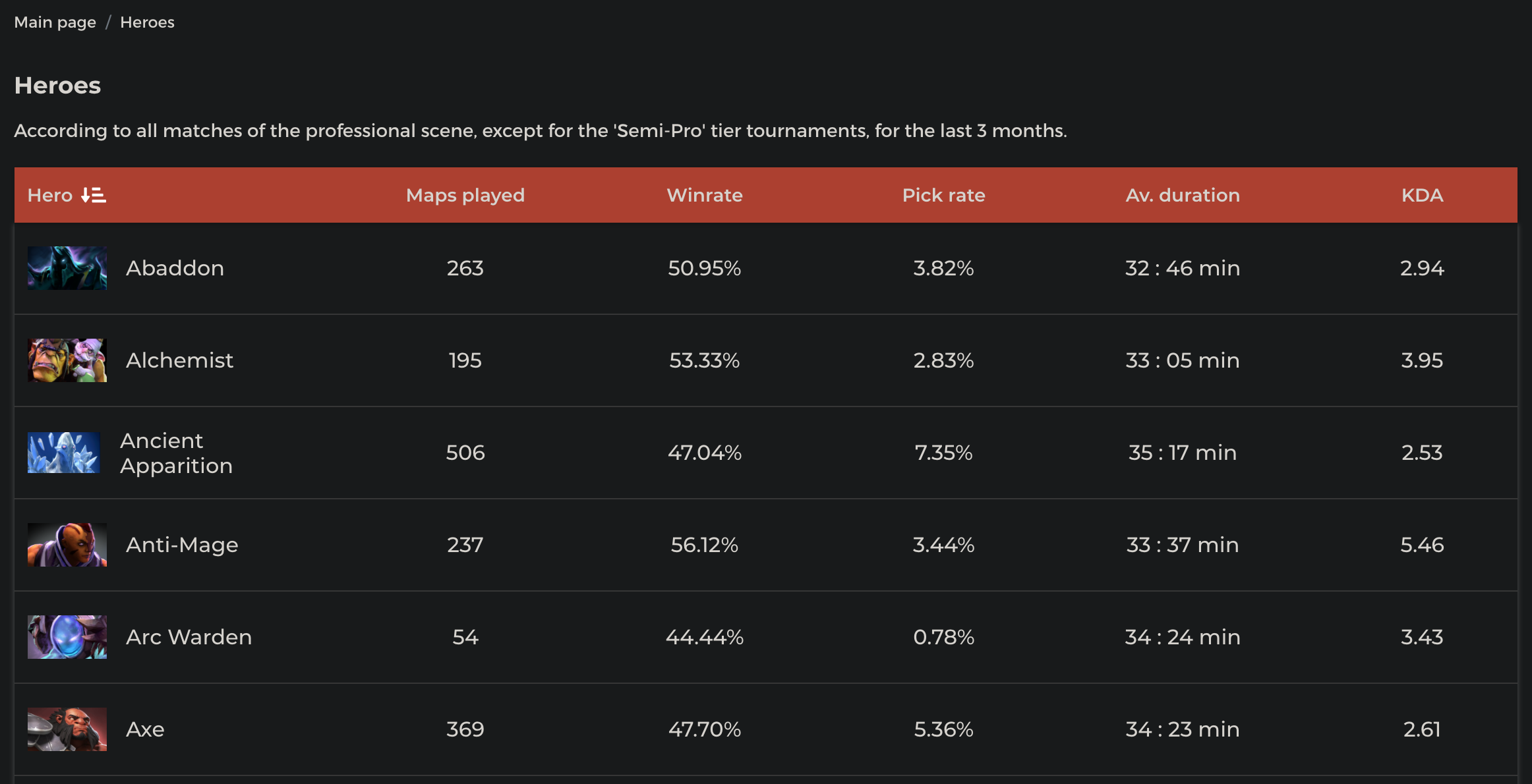Sort by Hero column header
This screenshot has height=784, width=1532.
point(50,196)
